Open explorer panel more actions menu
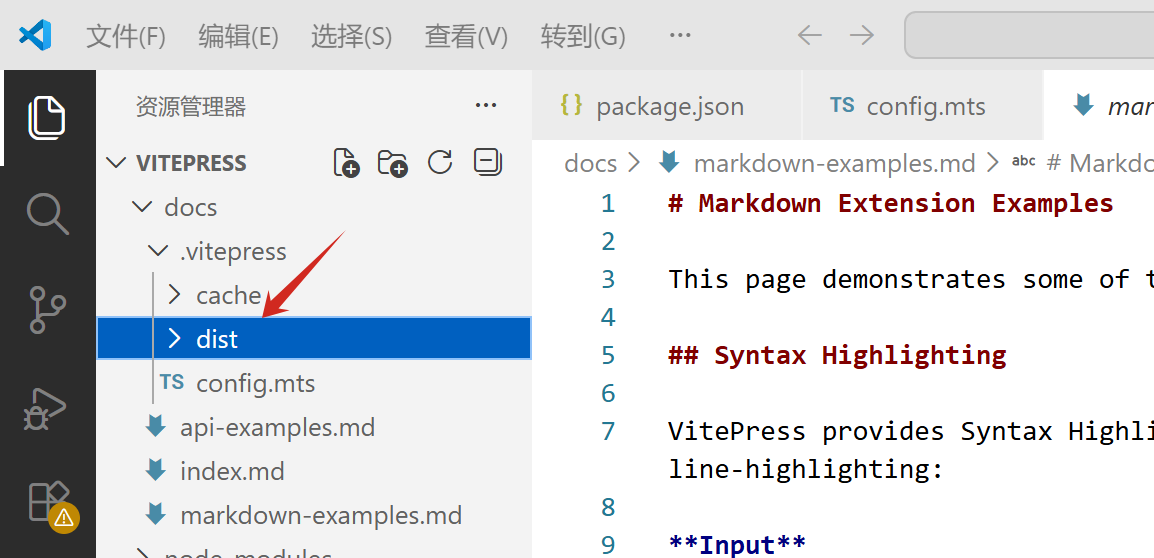This screenshot has width=1154, height=558. (486, 106)
